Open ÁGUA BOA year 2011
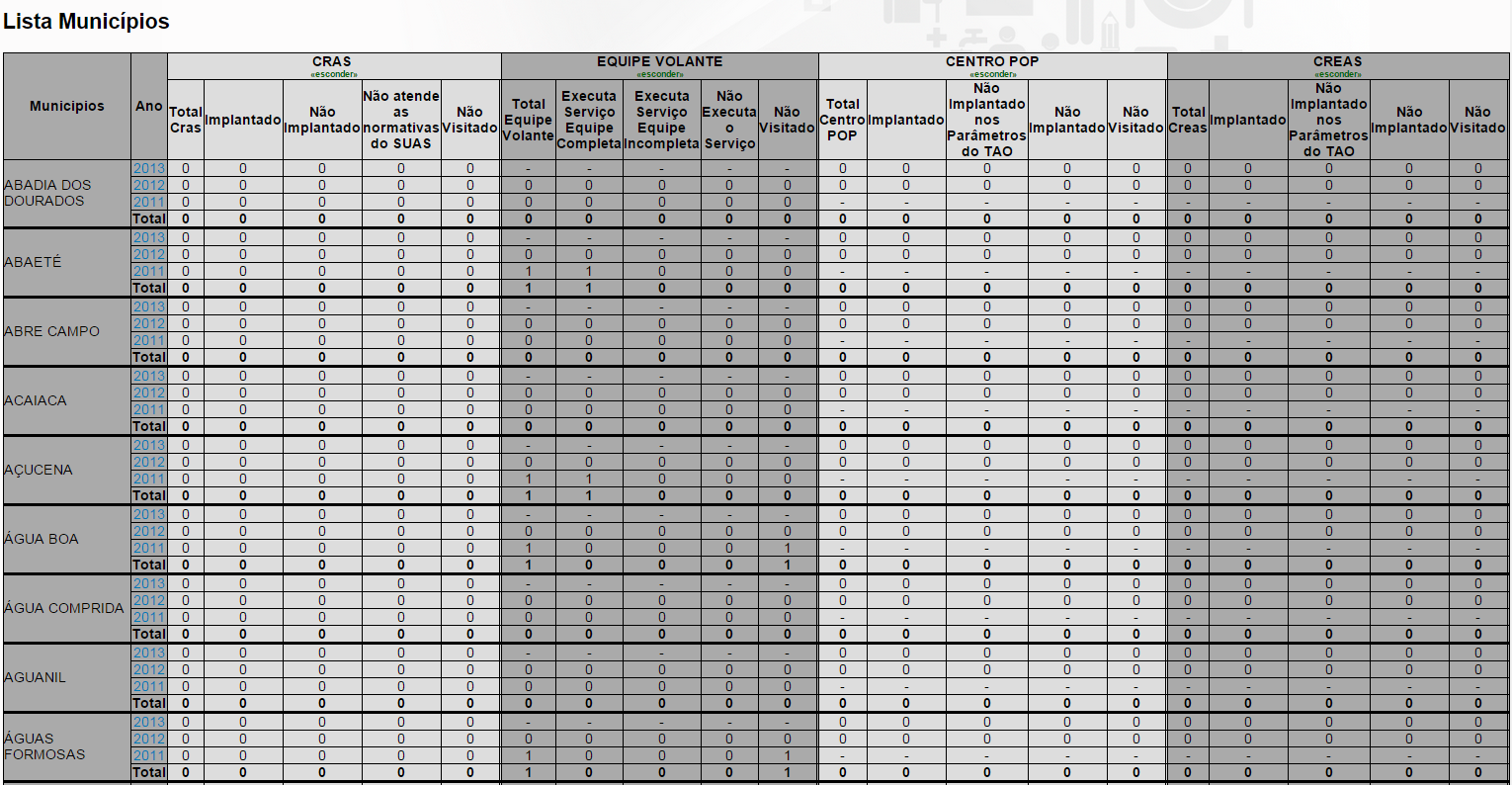The width and height of the screenshot is (1512, 785). click(149, 549)
